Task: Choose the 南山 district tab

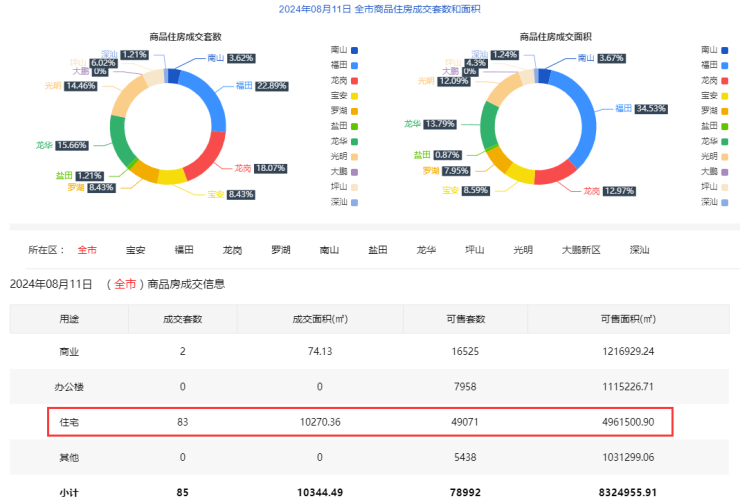Action: [329, 250]
